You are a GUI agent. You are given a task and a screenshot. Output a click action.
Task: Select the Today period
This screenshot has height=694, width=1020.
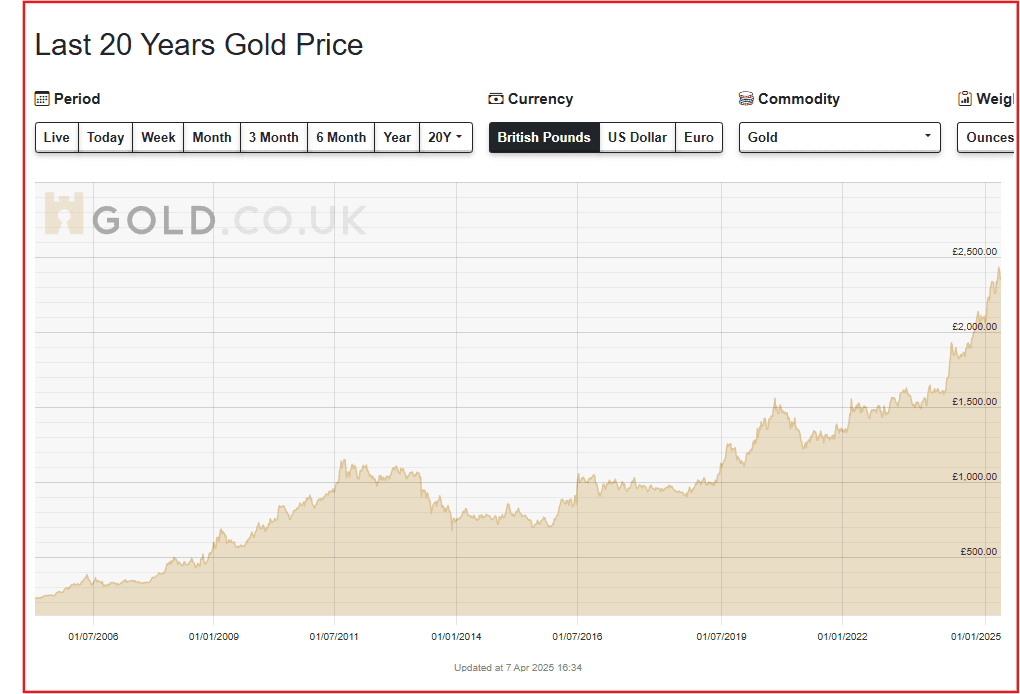point(105,138)
